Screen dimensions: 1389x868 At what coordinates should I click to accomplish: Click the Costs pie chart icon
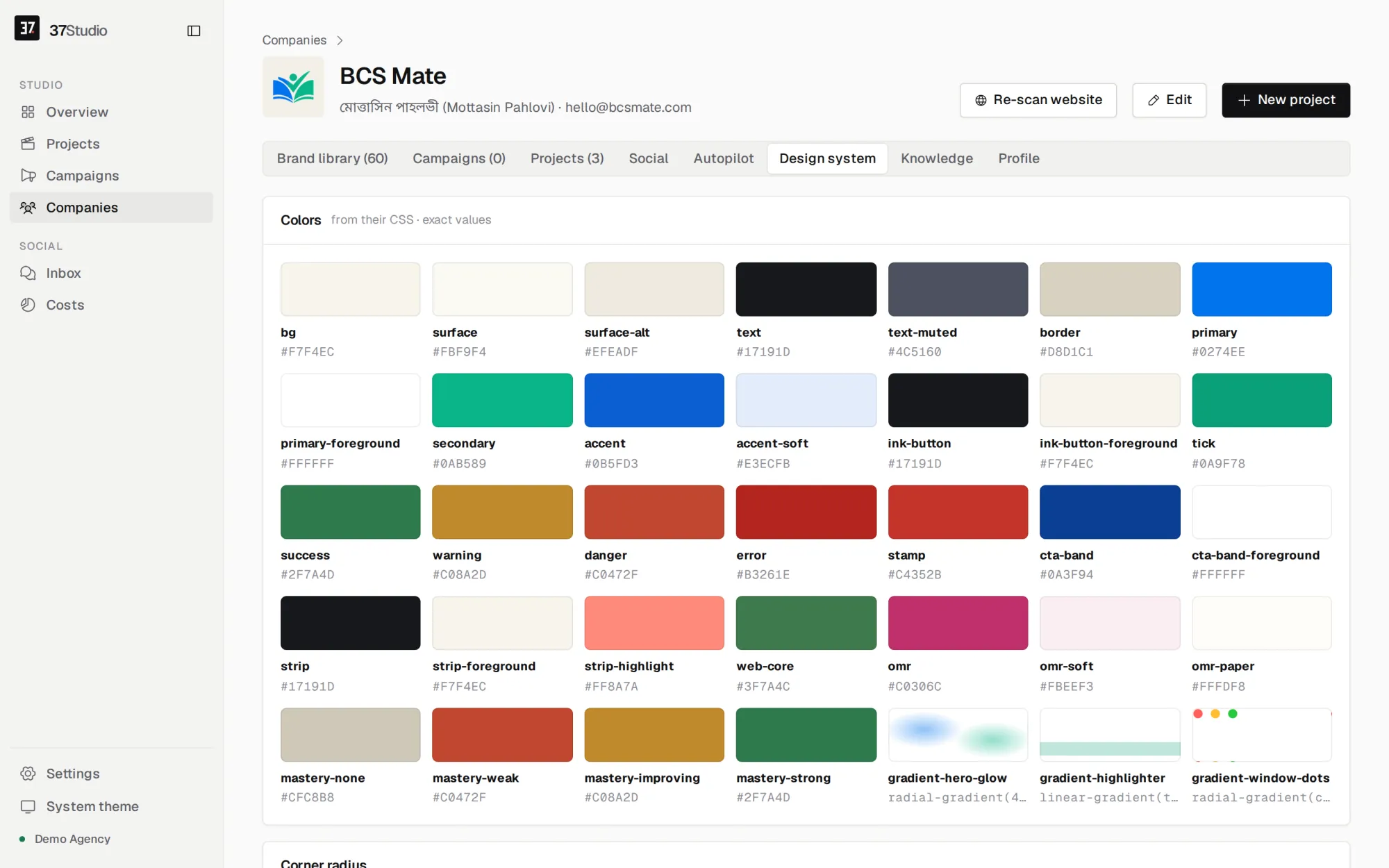pos(28,305)
